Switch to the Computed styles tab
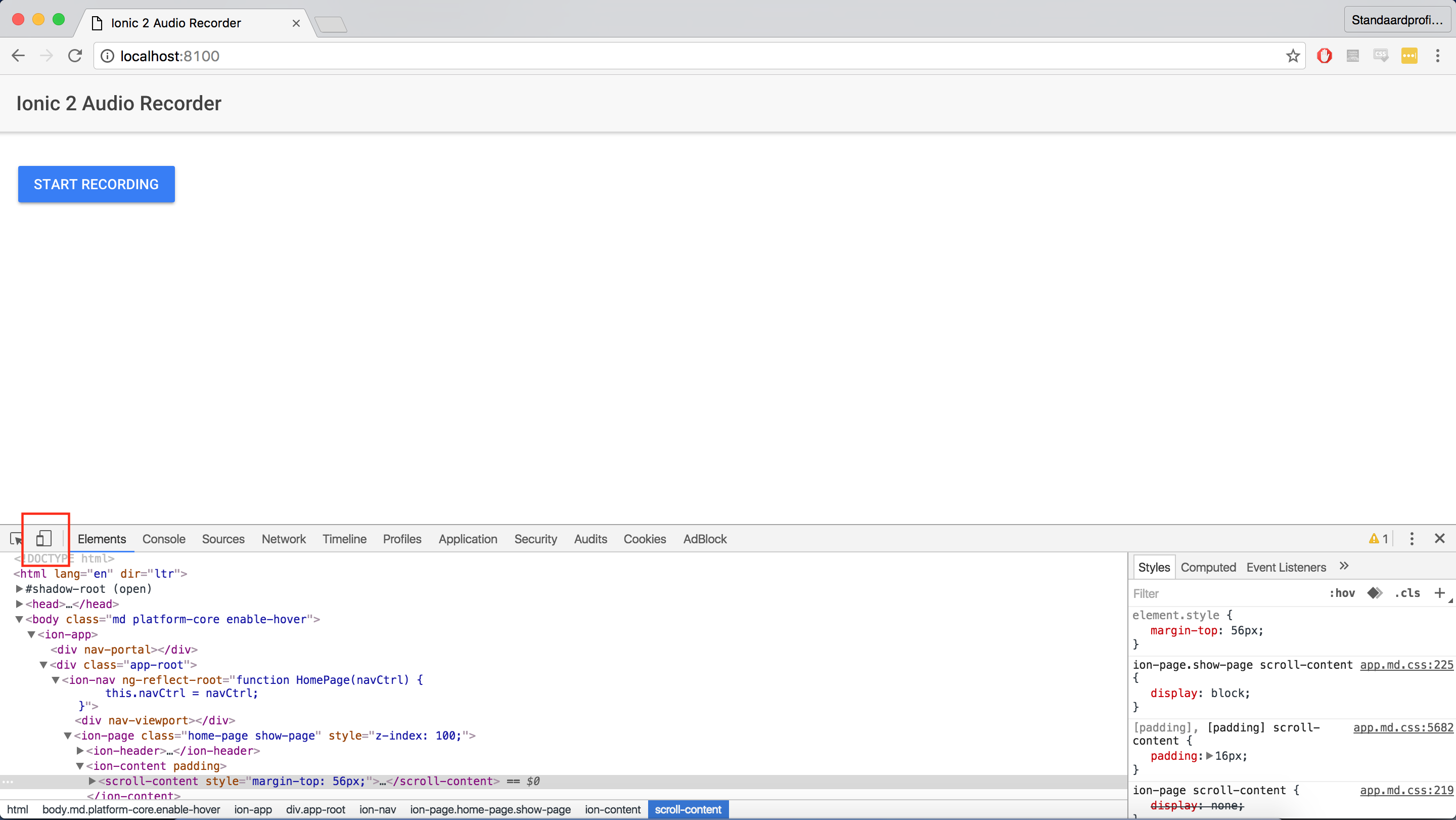The width and height of the screenshot is (1456, 820). pos(1208,567)
